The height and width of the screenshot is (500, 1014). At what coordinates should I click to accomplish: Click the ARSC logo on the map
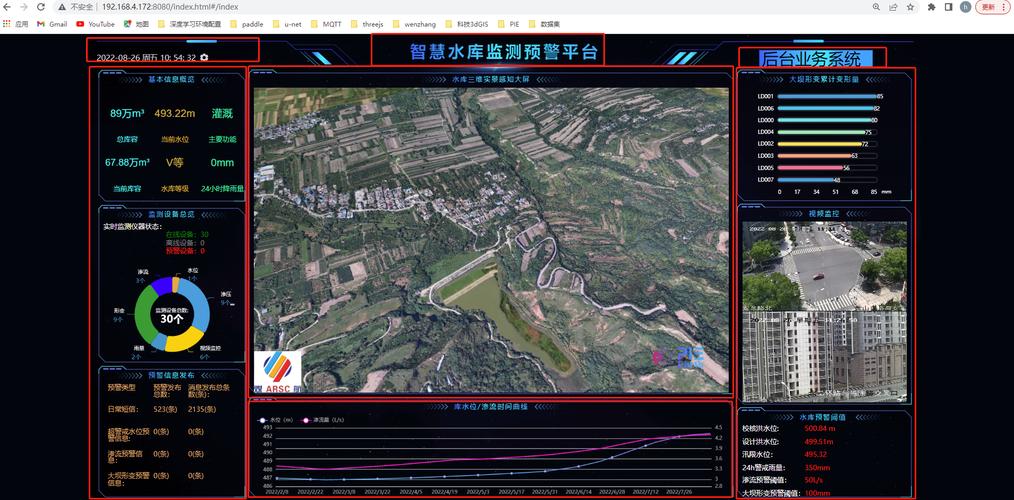click(277, 371)
